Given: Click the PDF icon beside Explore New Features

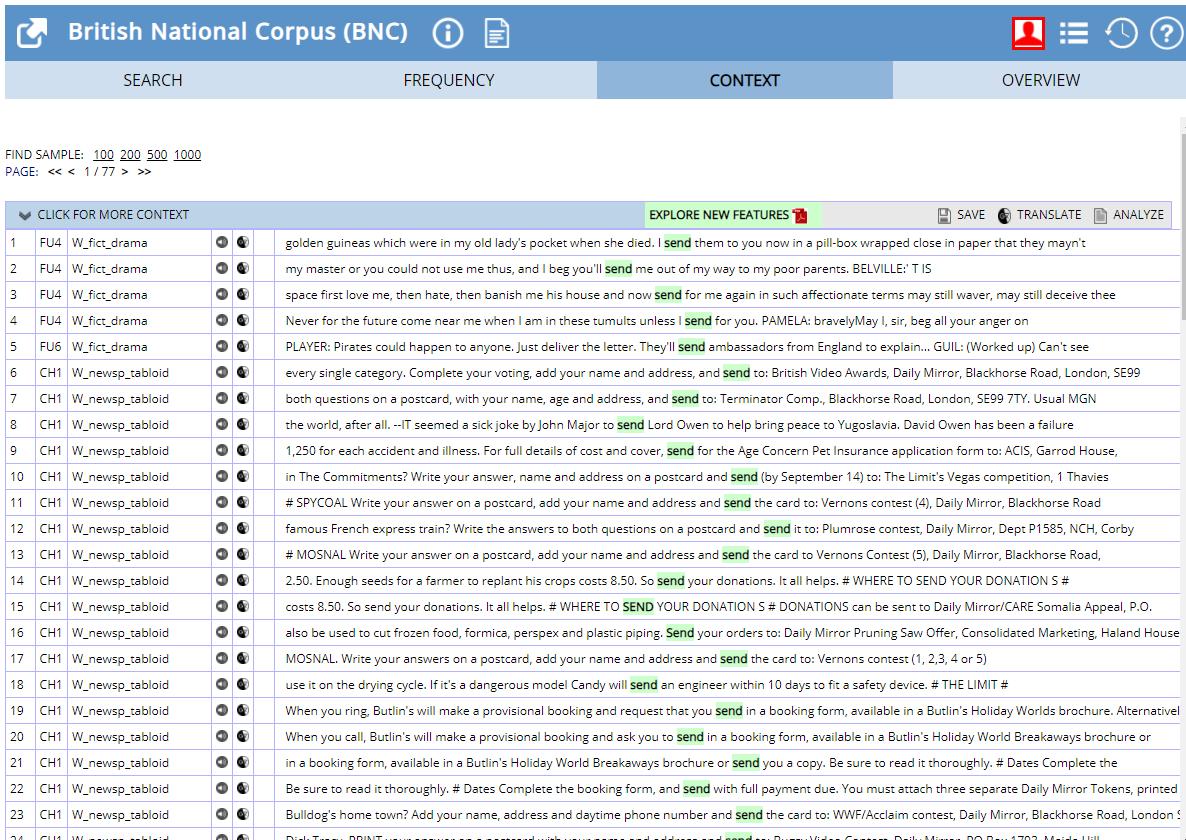Looking at the screenshot, I should tap(800, 215).
